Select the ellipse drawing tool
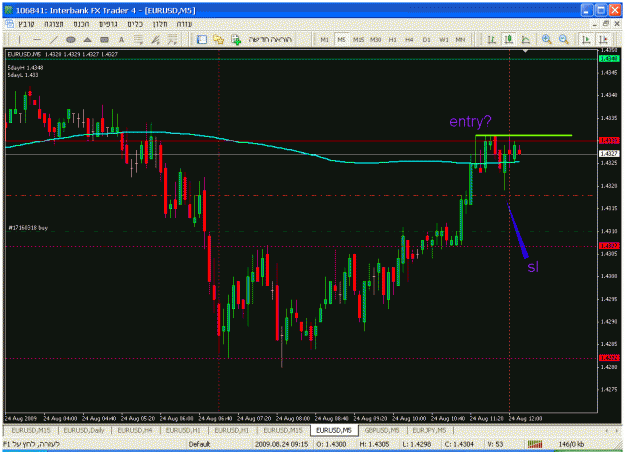Image resolution: width=625 pixels, height=452 pixels. coord(71,39)
